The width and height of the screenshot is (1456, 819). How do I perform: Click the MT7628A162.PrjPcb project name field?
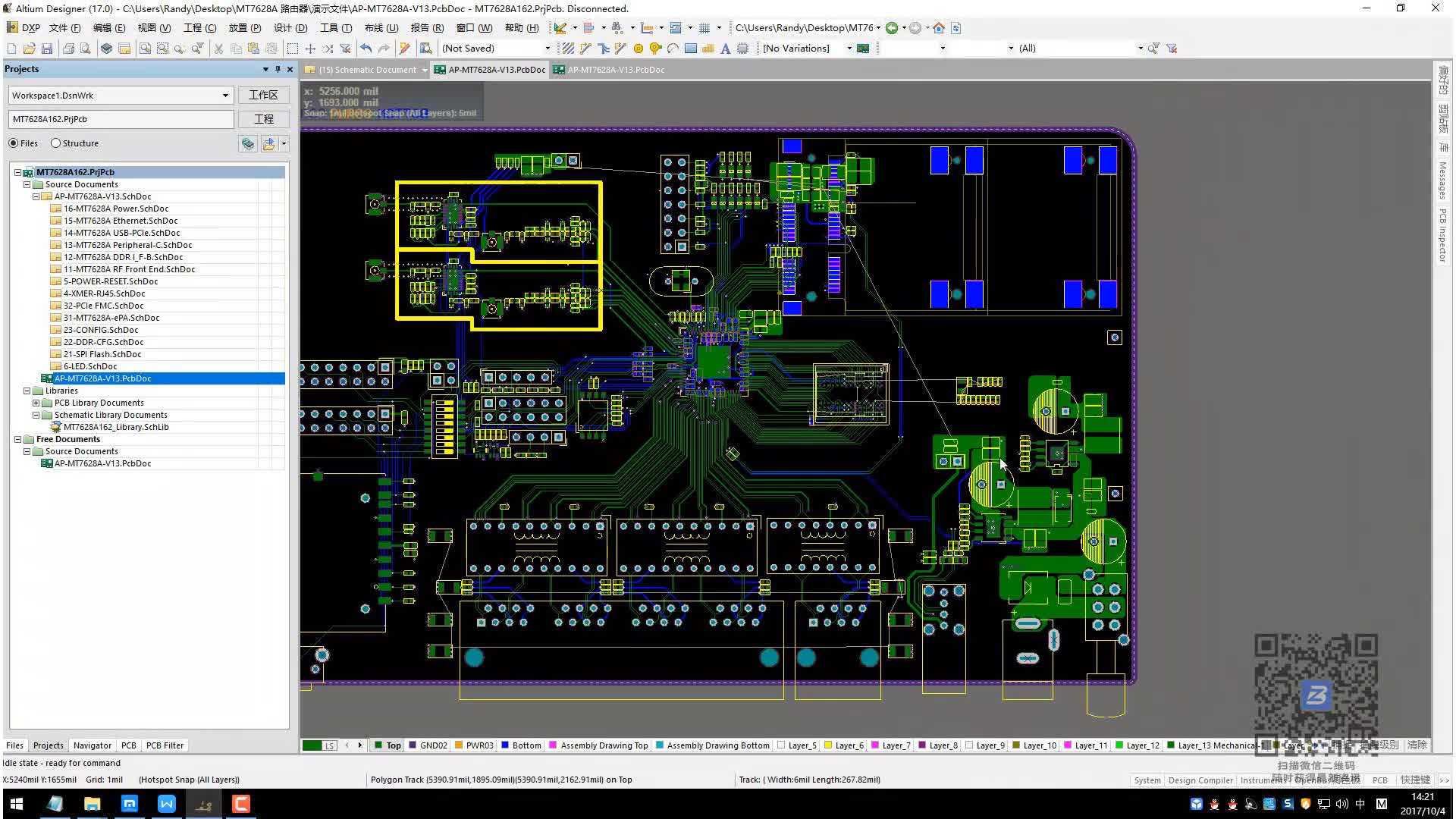(121, 119)
